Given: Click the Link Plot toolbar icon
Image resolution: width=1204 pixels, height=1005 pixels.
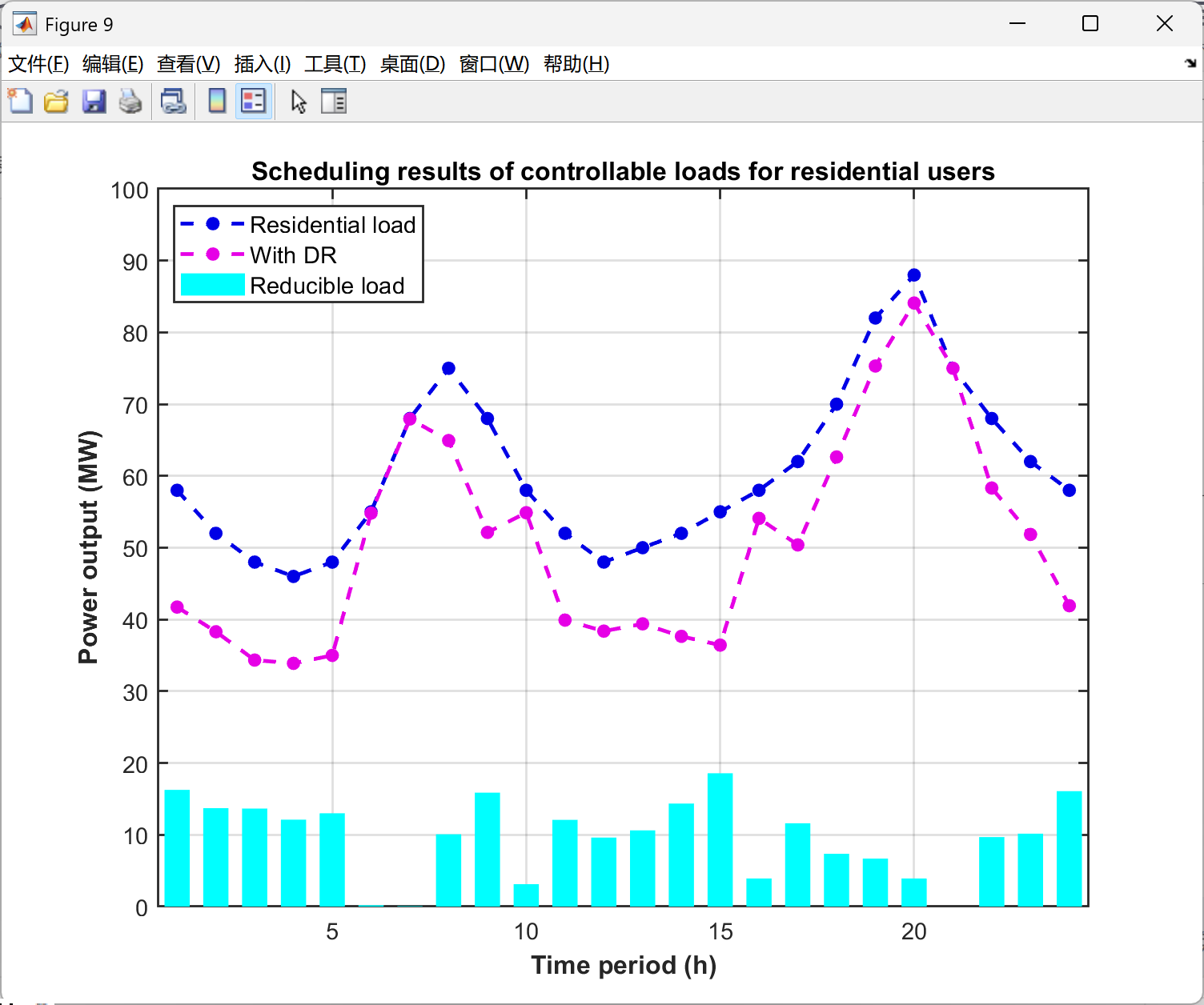Looking at the screenshot, I should click(173, 102).
